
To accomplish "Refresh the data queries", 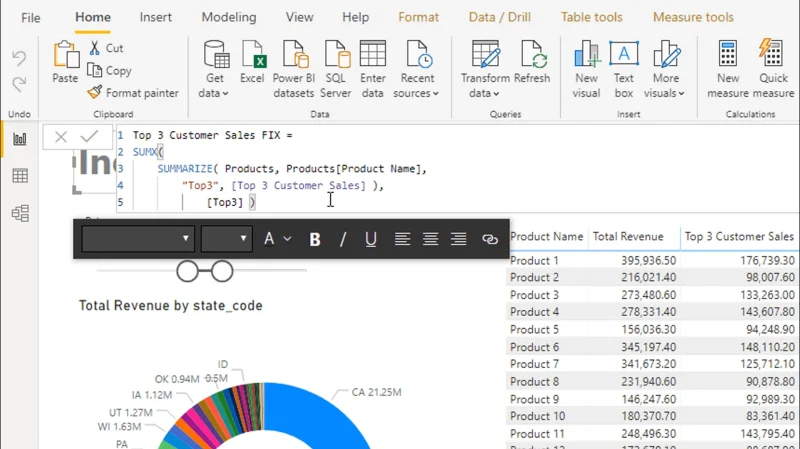I will (x=532, y=62).
